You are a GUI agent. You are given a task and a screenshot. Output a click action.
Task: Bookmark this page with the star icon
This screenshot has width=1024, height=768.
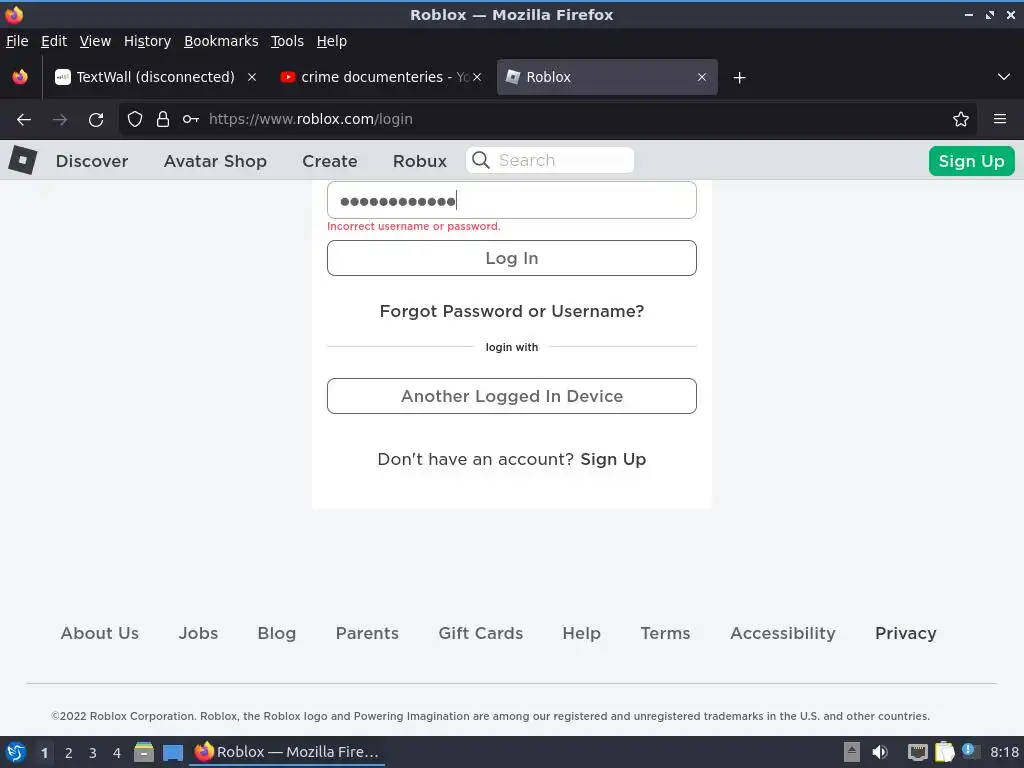click(x=961, y=119)
